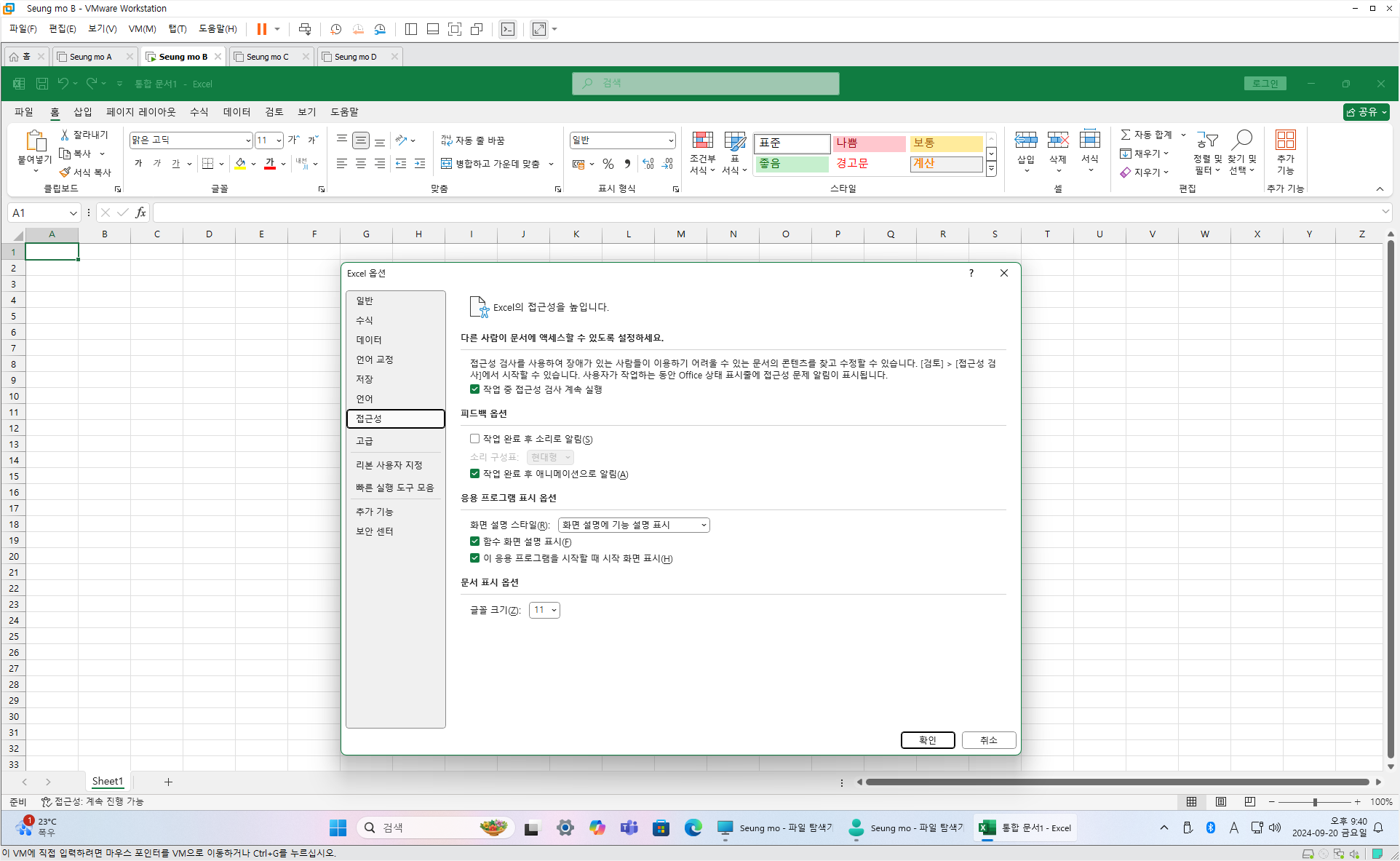Viewport: 1400px width, 861px height.
Task: Click the AutoSum sigma icon
Action: tap(1125, 135)
